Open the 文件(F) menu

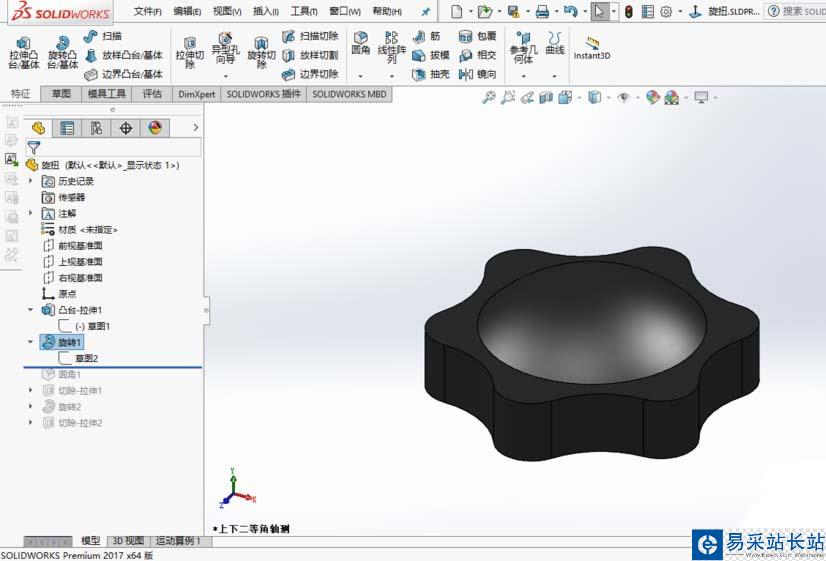[x=148, y=11]
